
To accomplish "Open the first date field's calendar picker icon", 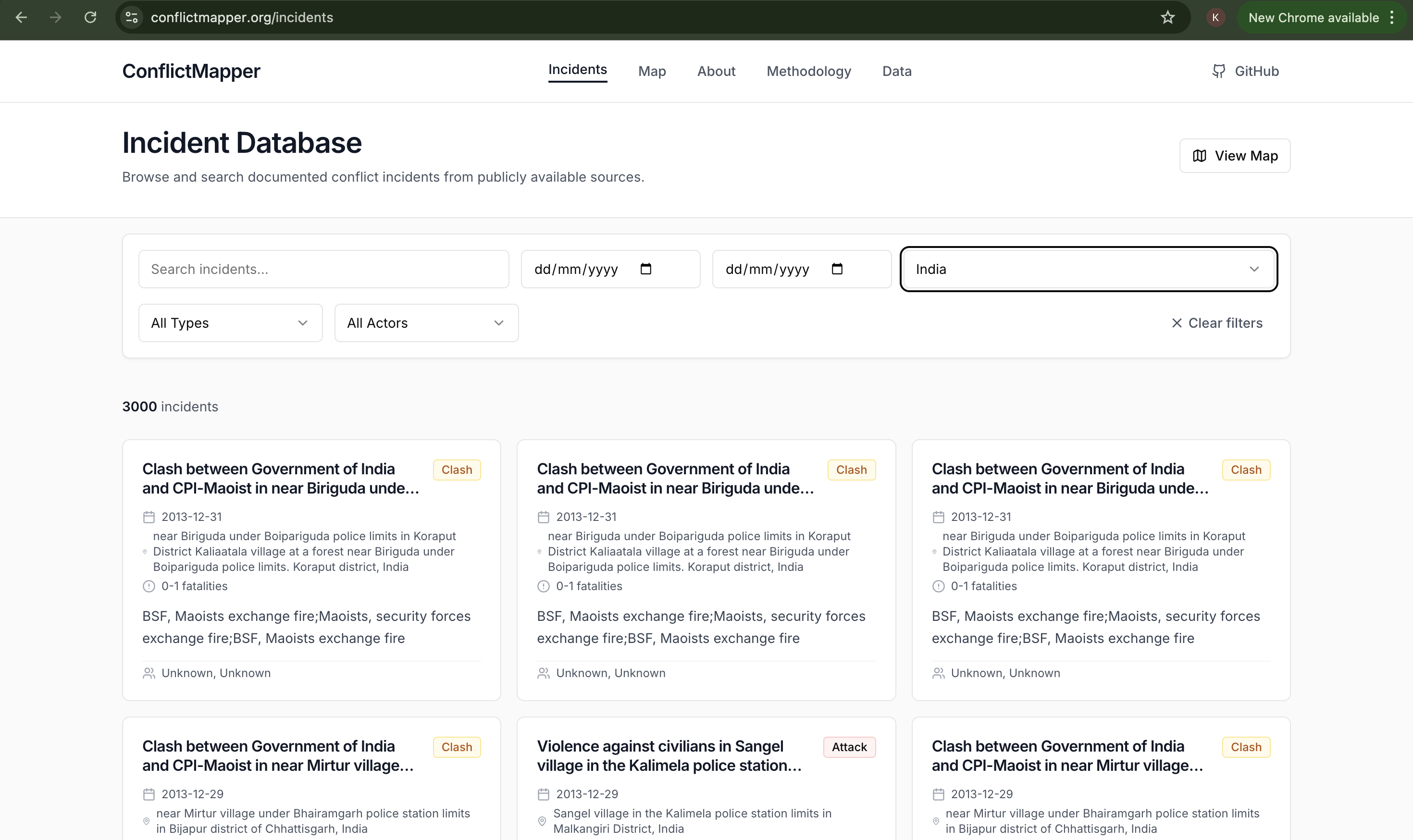I will [x=645, y=269].
